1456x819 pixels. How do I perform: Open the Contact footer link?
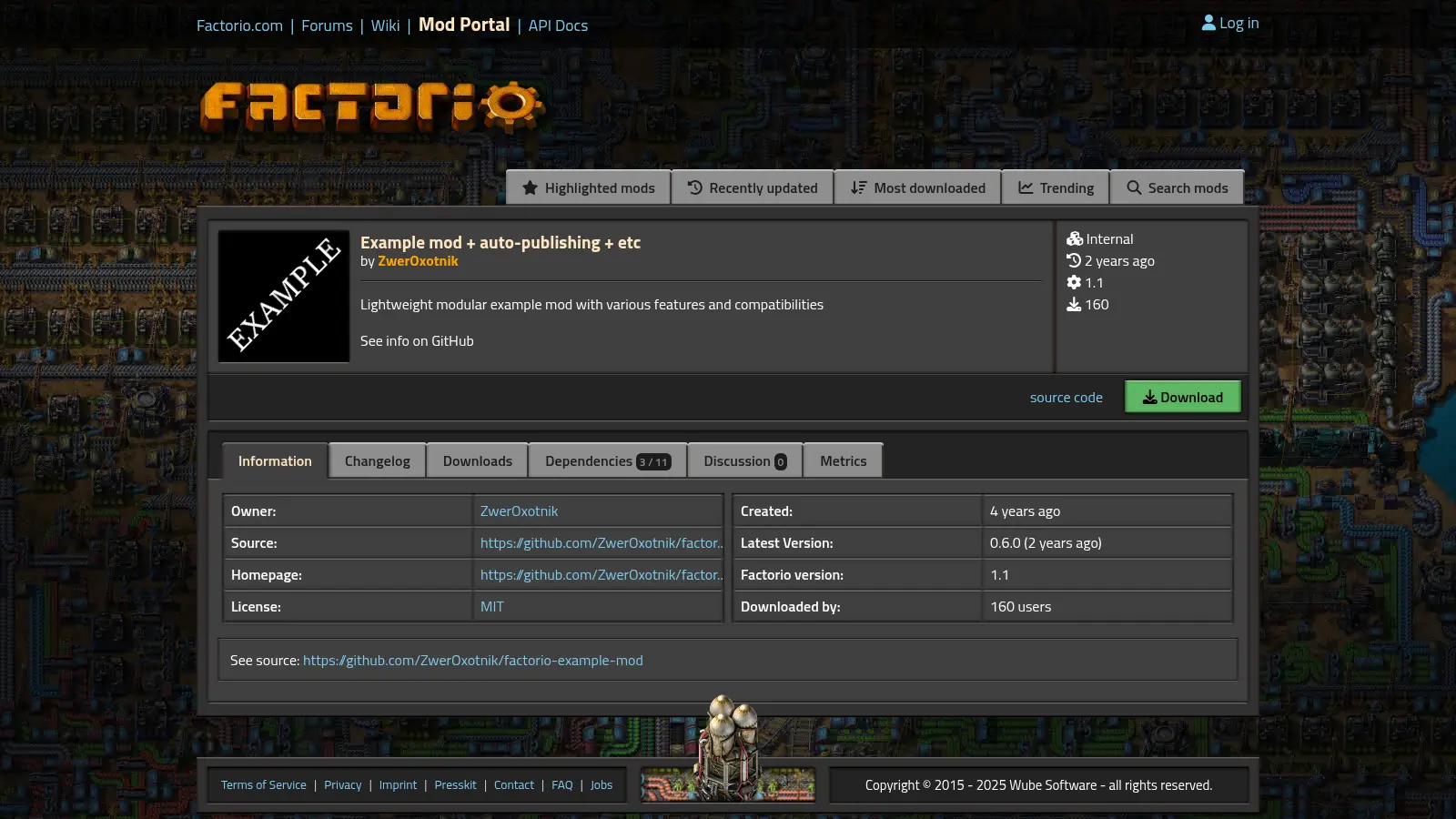pos(514,784)
